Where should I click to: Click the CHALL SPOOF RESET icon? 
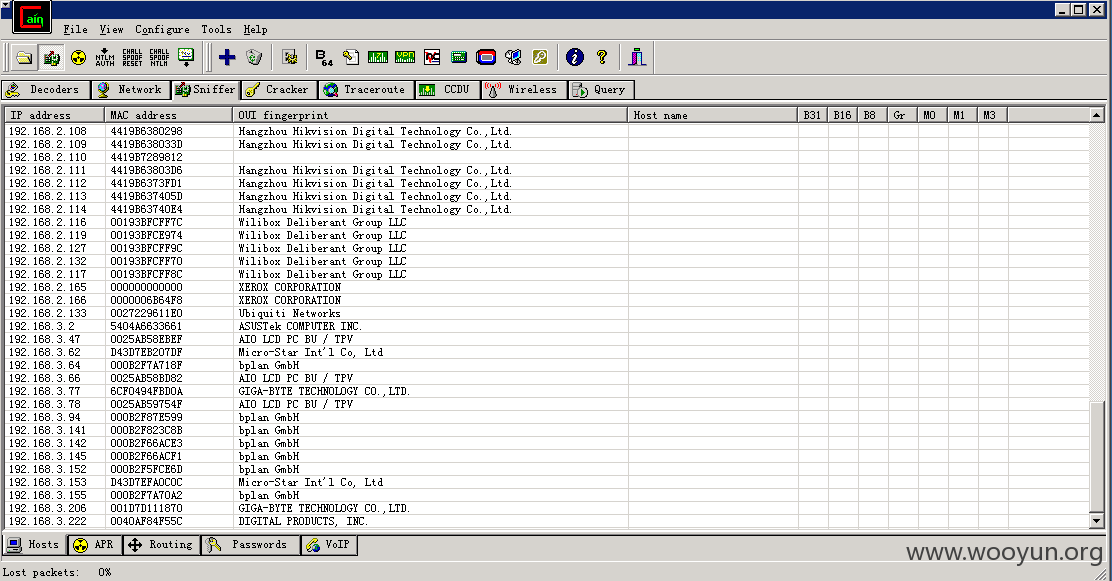132,57
